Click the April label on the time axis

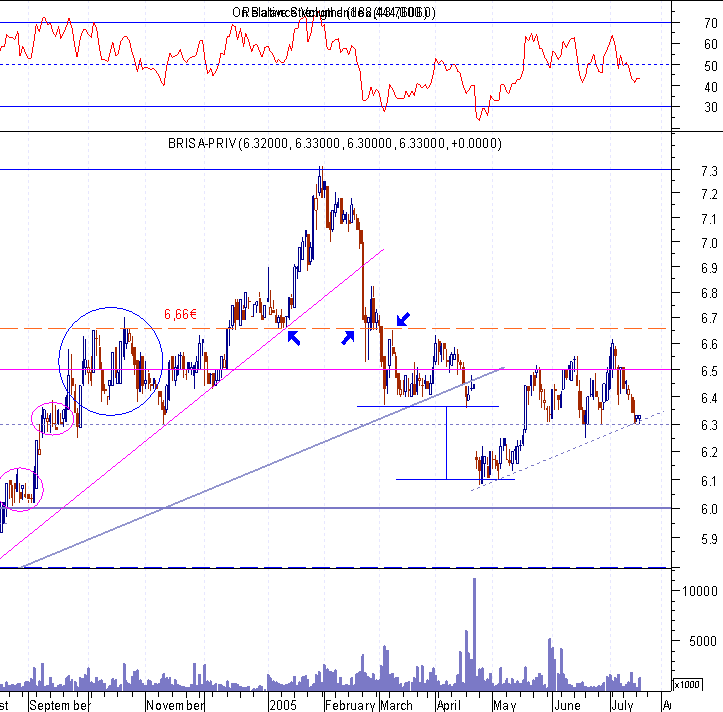coord(449,705)
